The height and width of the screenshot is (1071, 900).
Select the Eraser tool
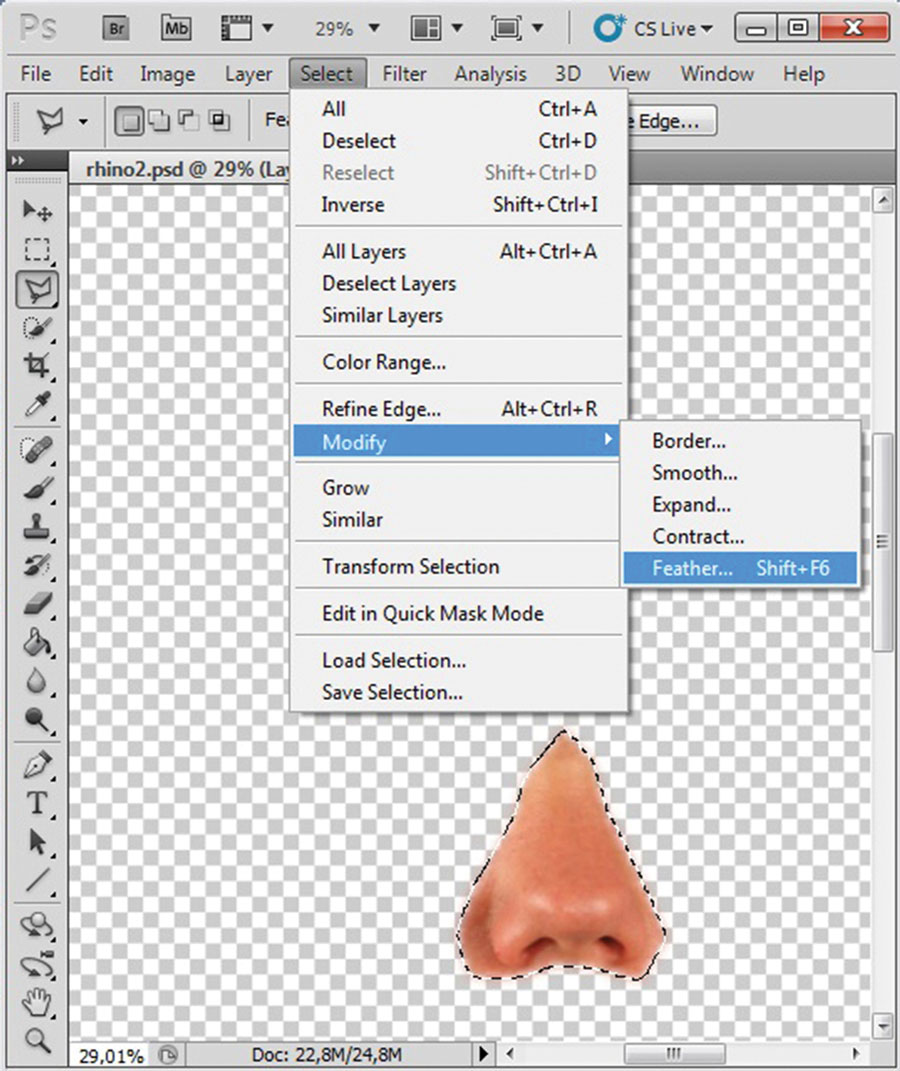37,603
